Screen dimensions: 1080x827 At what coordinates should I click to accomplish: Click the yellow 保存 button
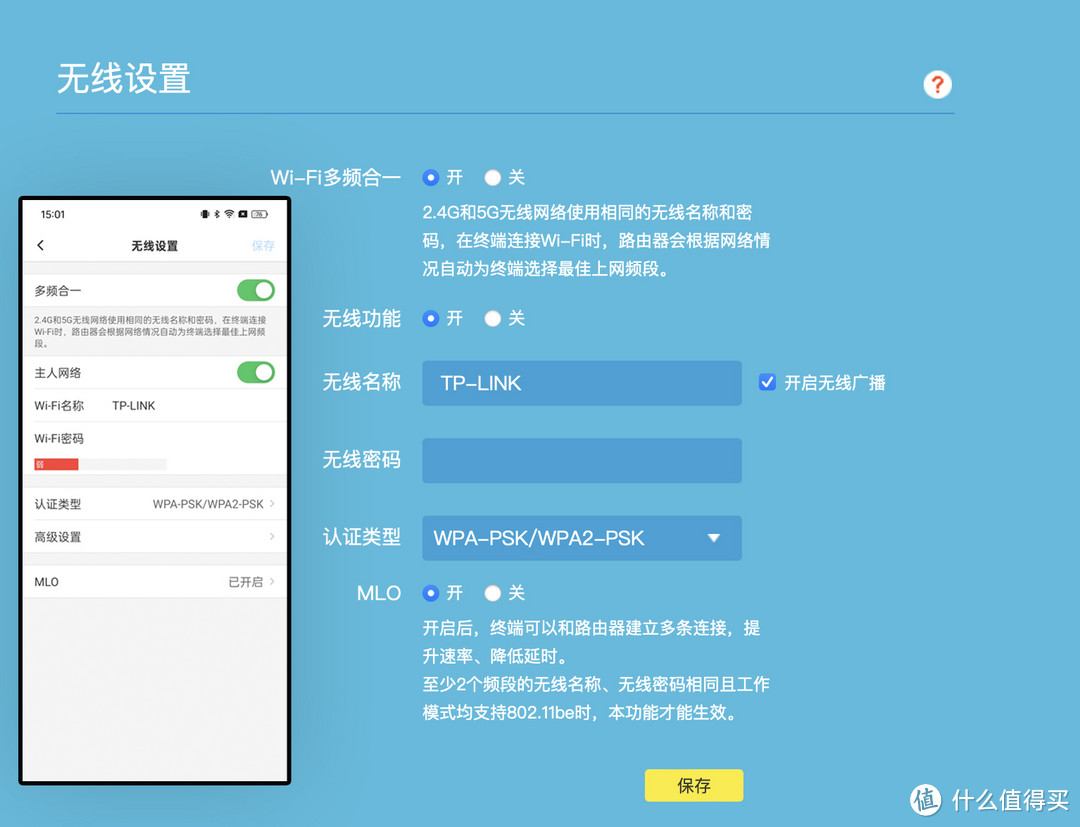(694, 785)
